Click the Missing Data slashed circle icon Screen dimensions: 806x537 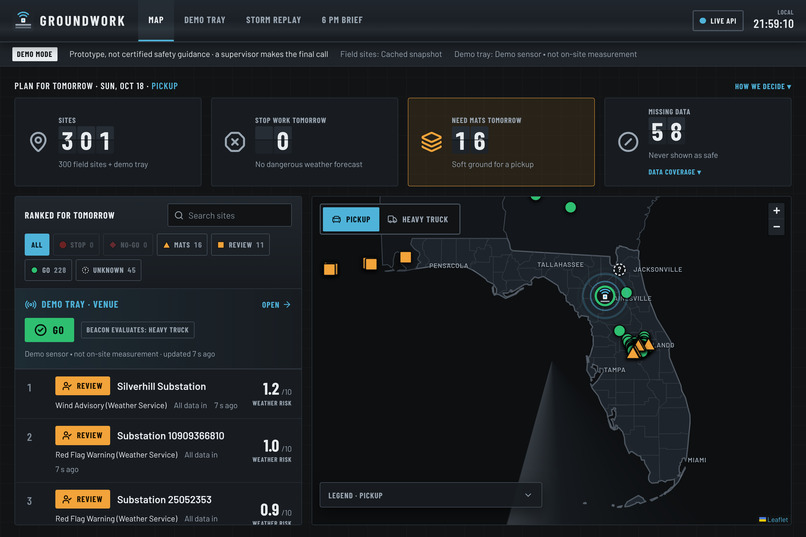click(628, 142)
